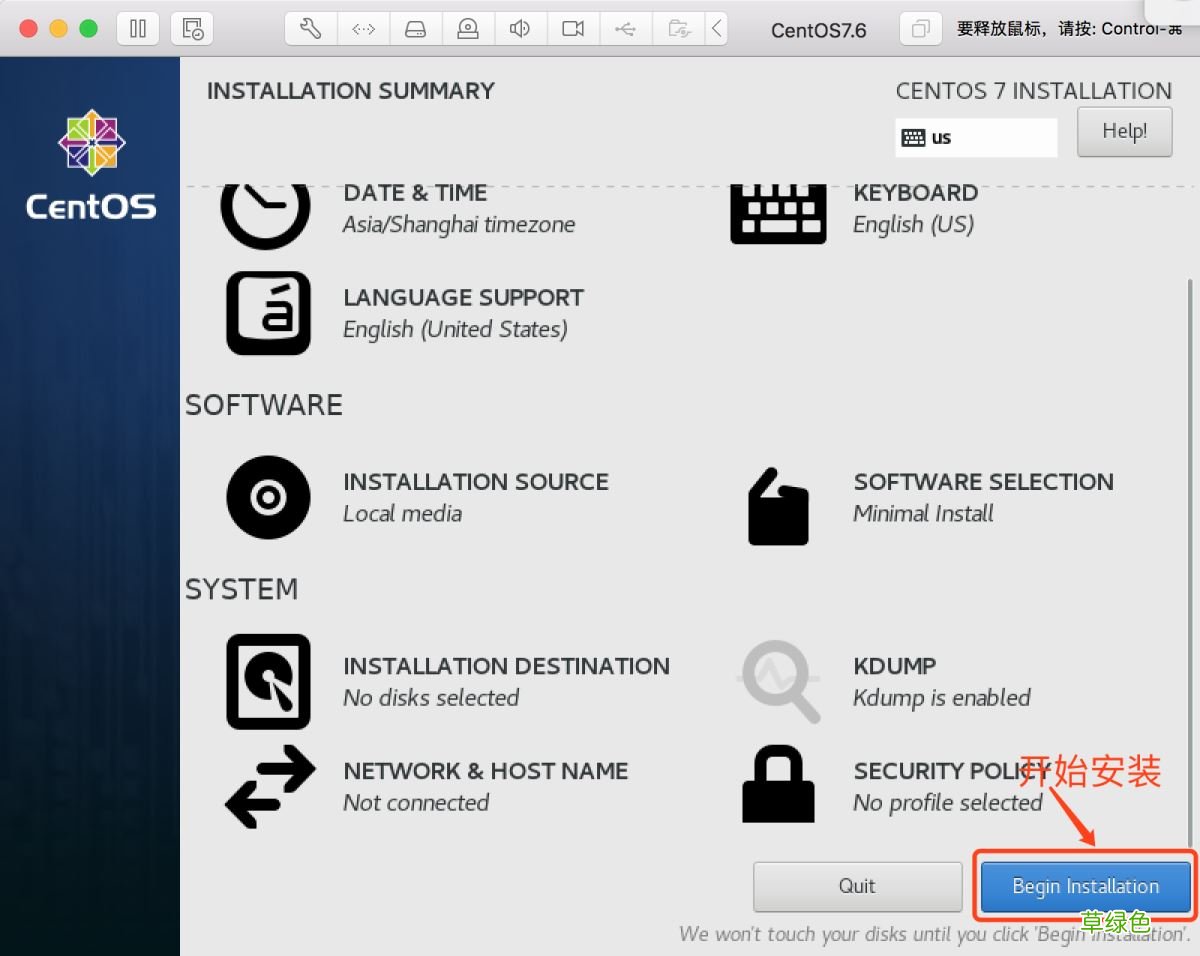Image resolution: width=1200 pixels, height=956 pixels.
Task: Open the Installation Source disc icon
Action: 267,497
